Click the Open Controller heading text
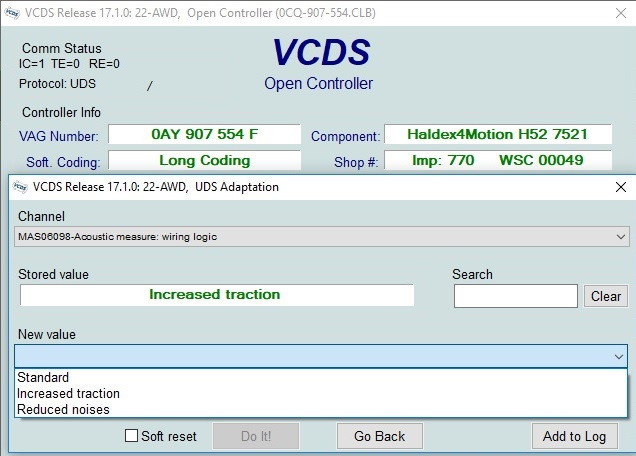636x456 pixels. click(x=318, y=84)
